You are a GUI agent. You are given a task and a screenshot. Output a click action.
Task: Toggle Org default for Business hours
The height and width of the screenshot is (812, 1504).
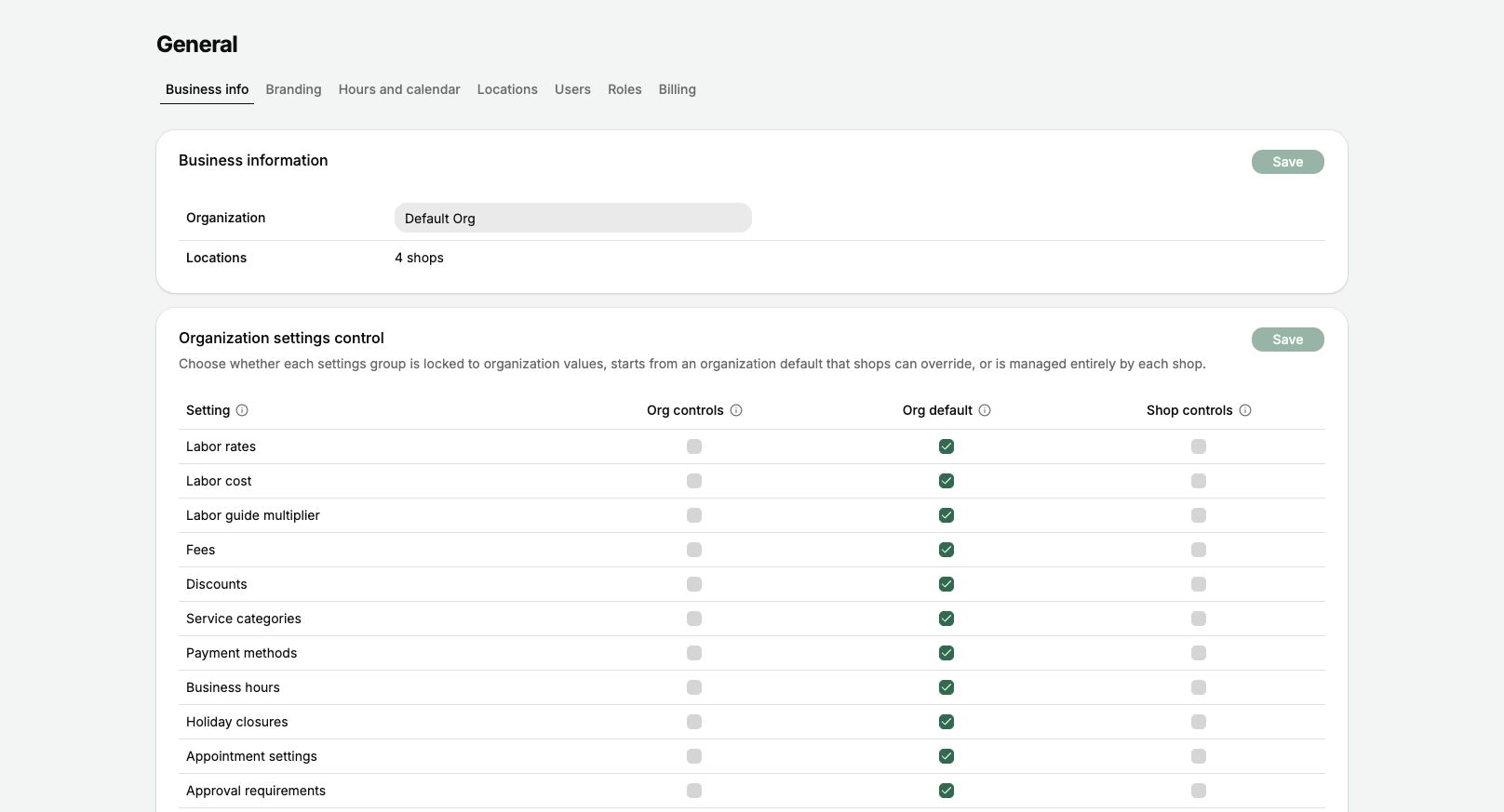point(947,687)
